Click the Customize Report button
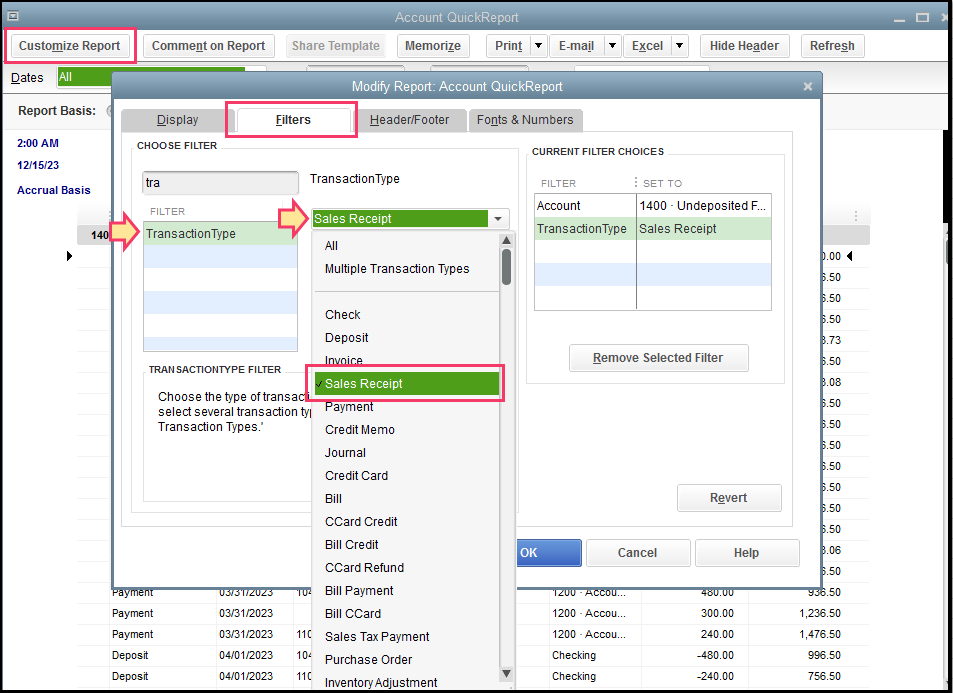953x693 pixels. click(69, 46)
